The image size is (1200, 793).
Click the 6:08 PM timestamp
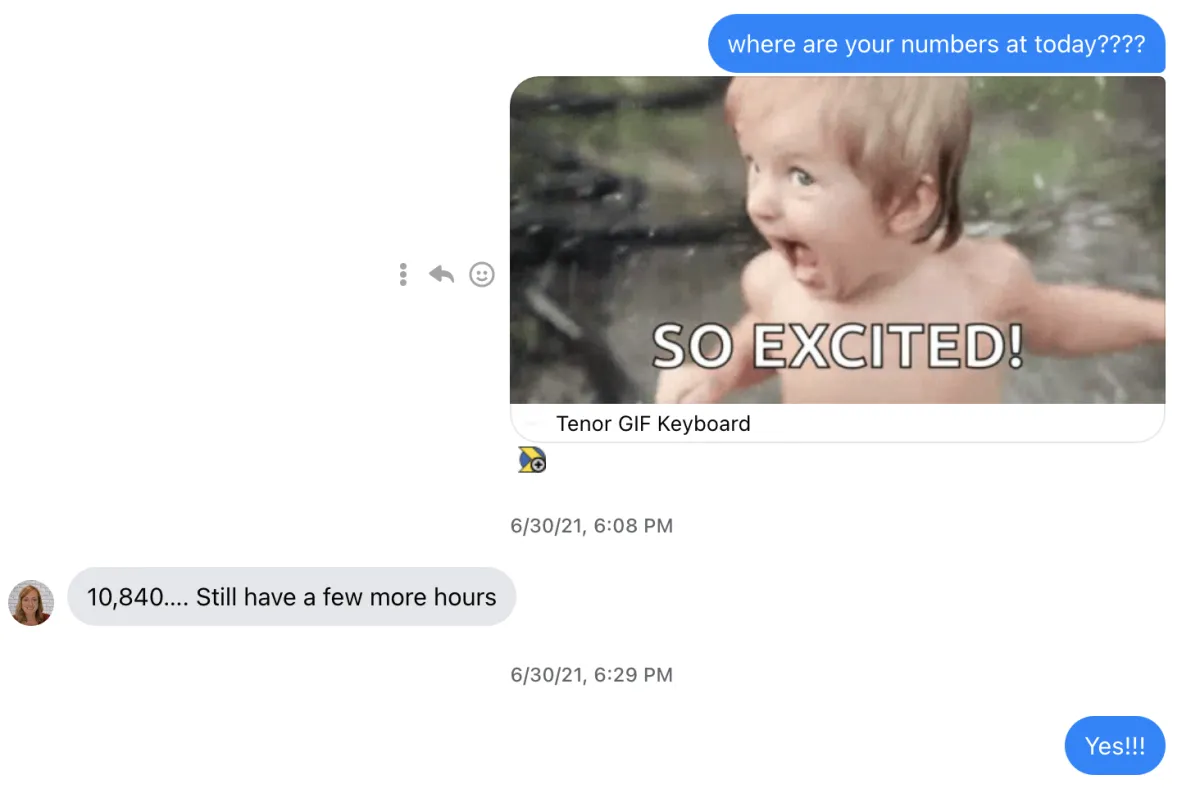point(591,526)
